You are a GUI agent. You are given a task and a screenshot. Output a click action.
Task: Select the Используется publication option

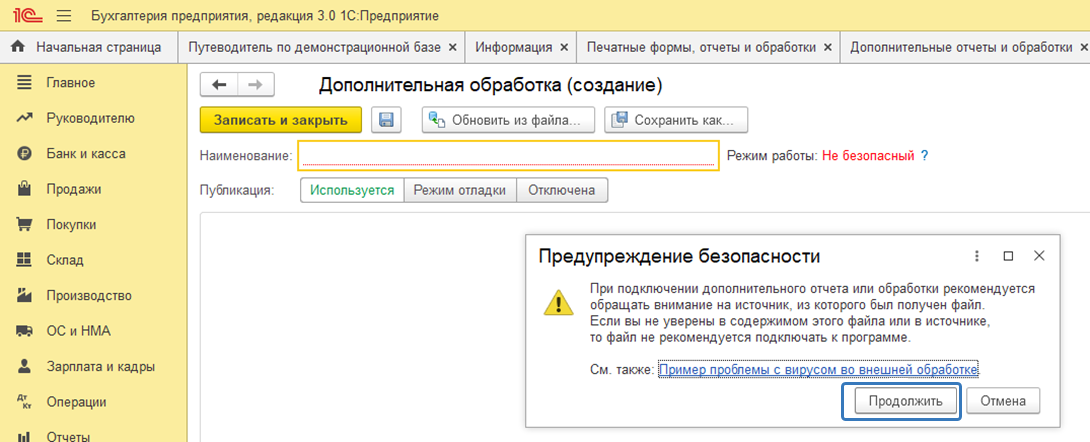click(352, 190)
